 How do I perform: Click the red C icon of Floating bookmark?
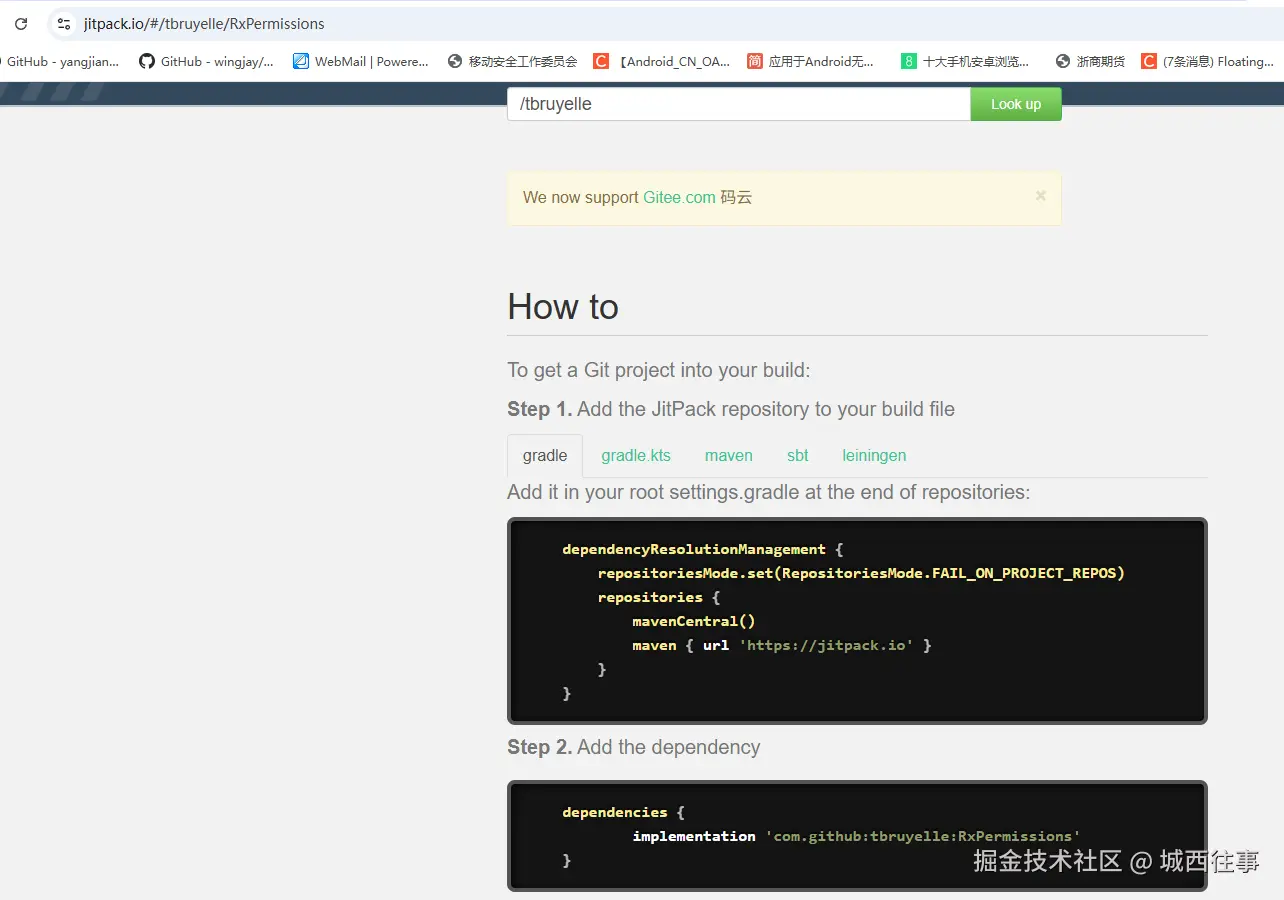pyautogui.click(x=1149, y=61)
